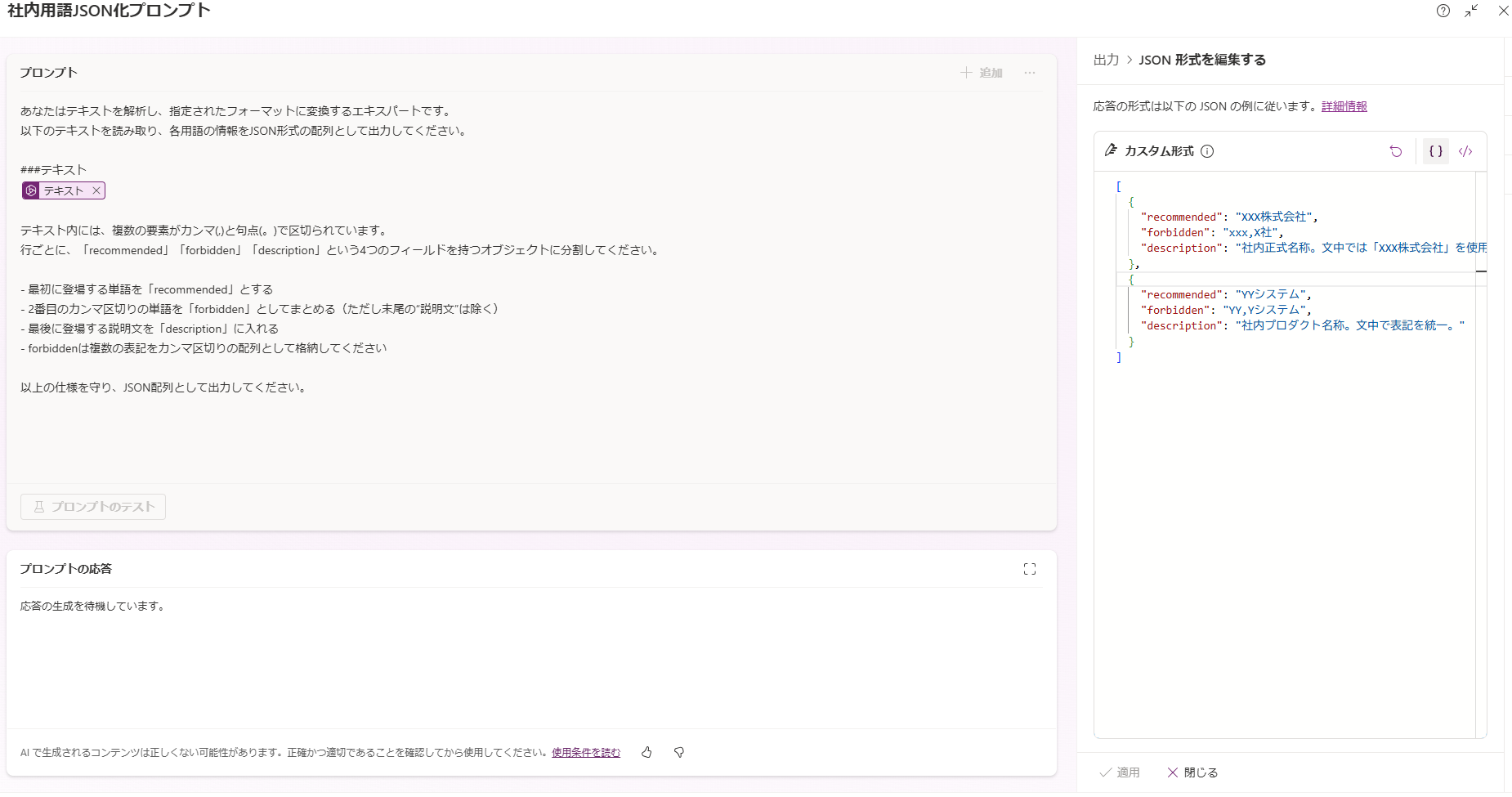Open the help question mark icon

pyautogui.click(x=1443, y=11)
